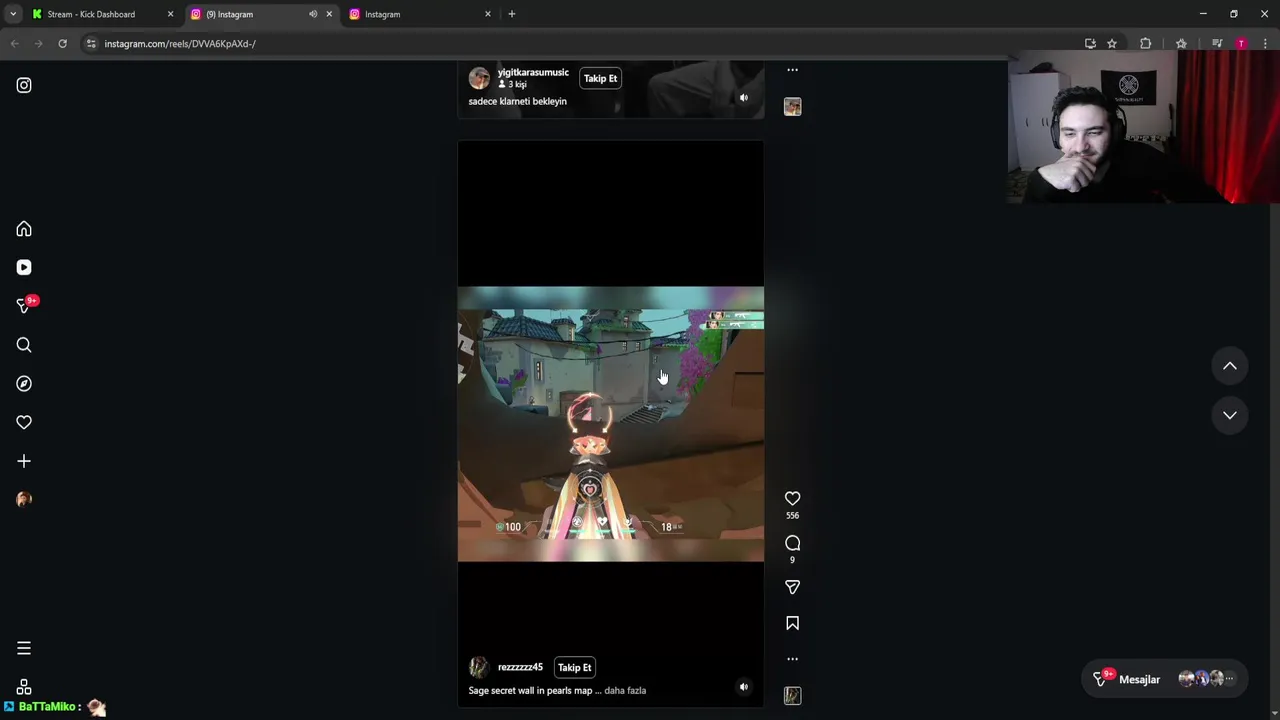Viewport: 1280px width, 720px height.
Task: Open Notifications heart icon in sidebar
Action: [x=24, y=422]
